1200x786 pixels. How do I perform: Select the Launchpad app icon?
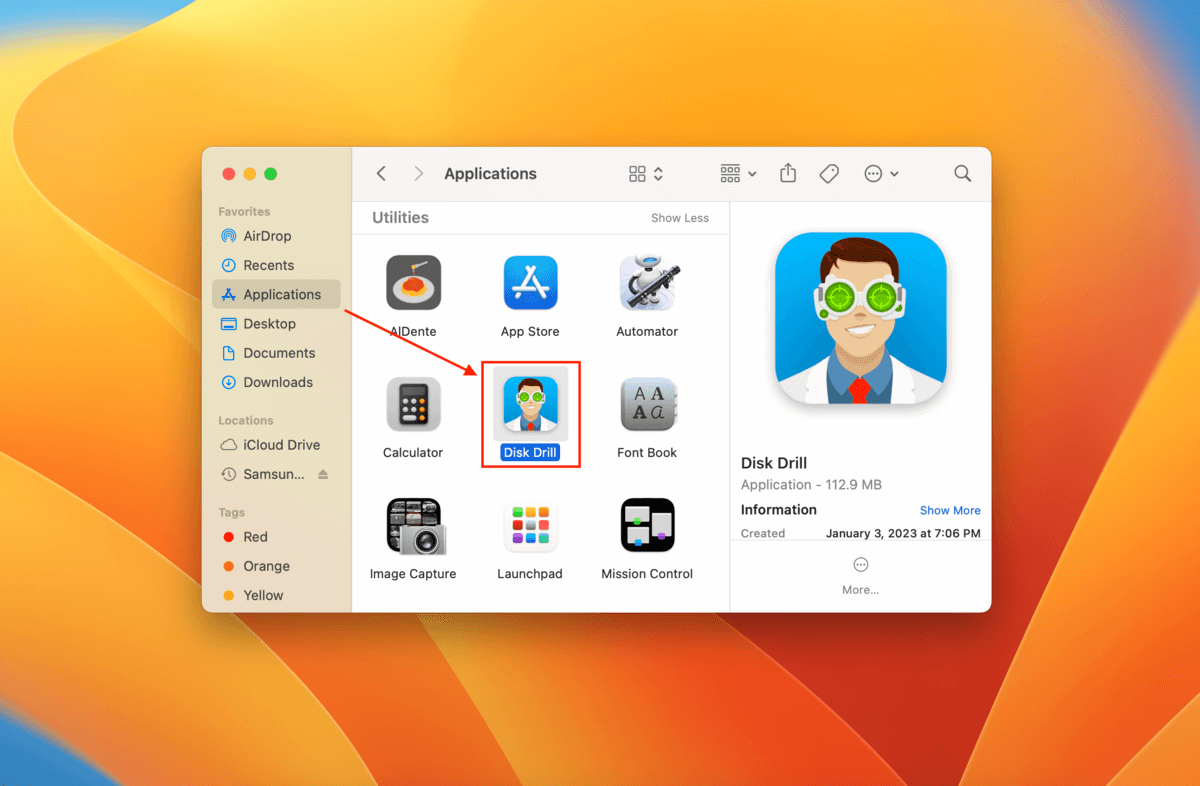[530, 526]
